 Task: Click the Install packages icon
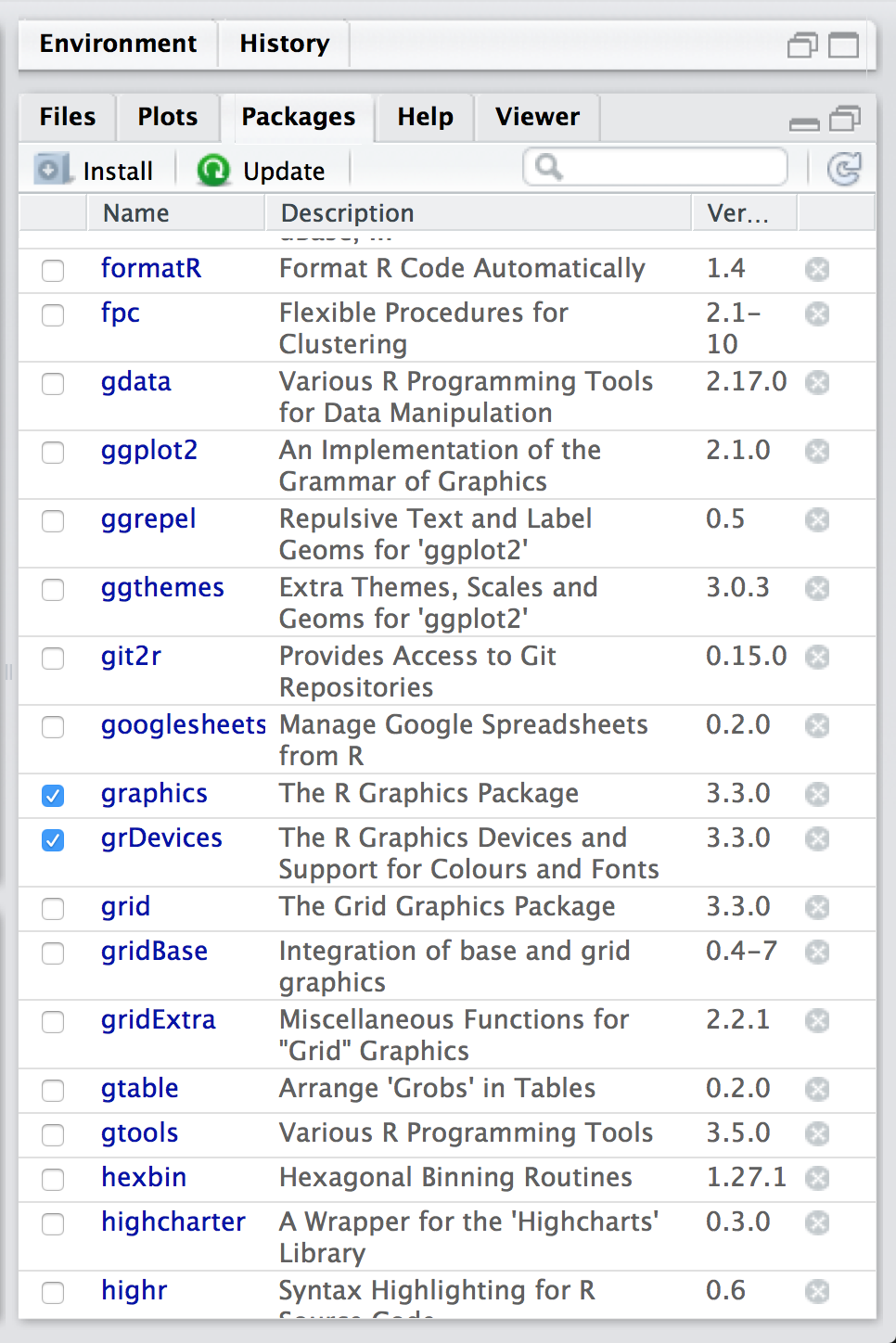click(52, 170)
